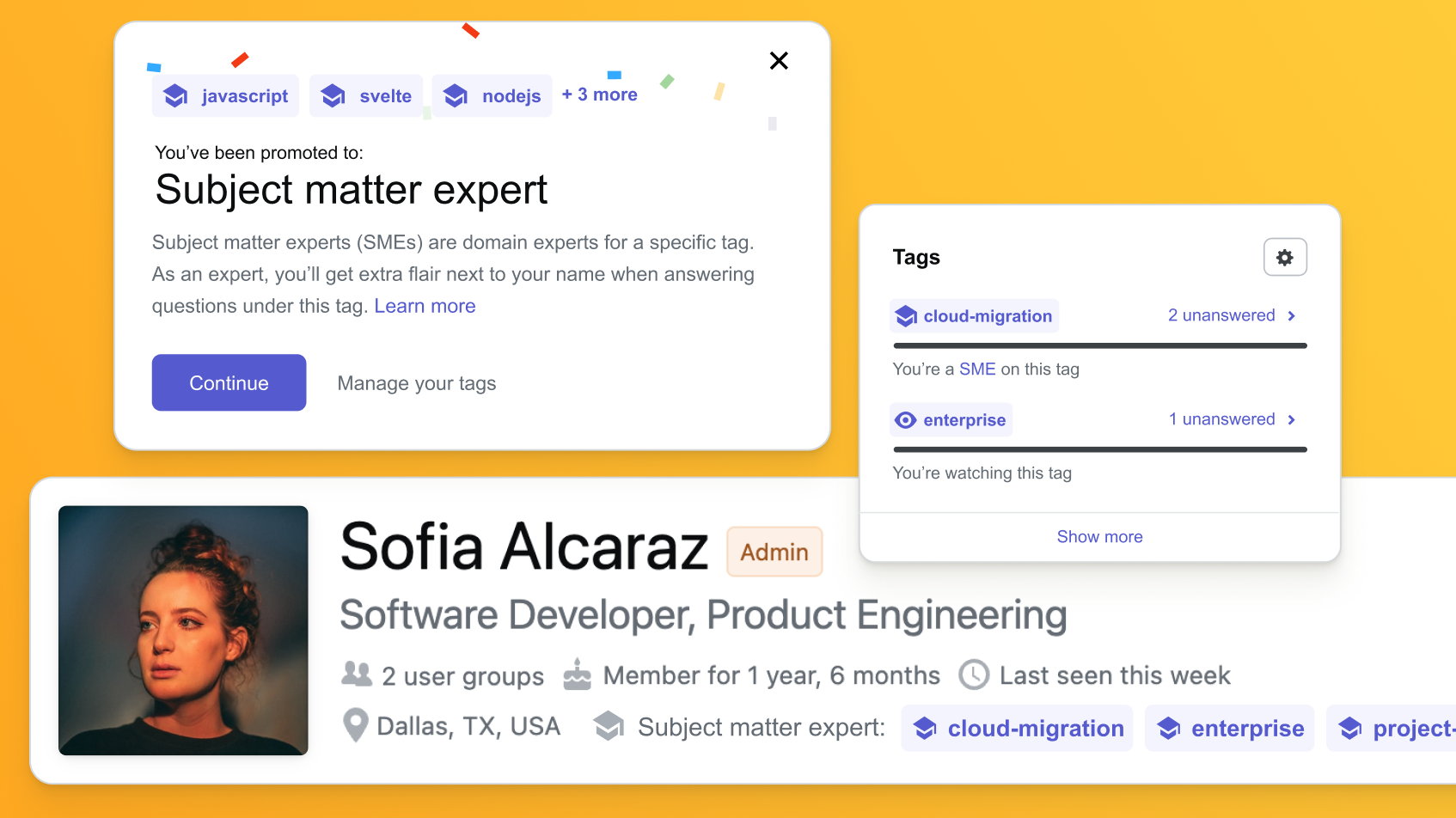
Task: Click 'Member for 1 year, 6 months' text
Action: point(772,675)
